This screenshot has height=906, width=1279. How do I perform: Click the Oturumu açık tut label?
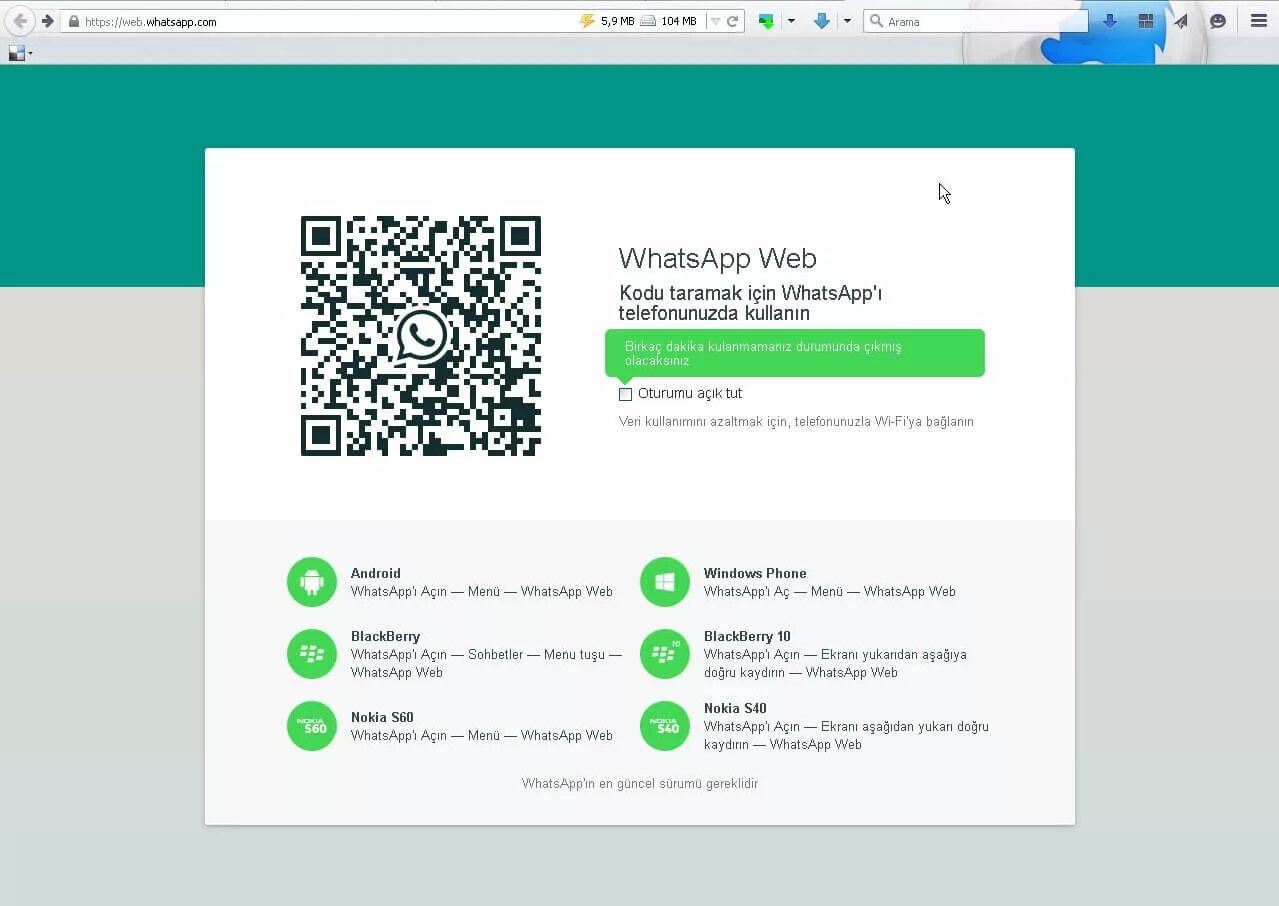[x=690, y=394]
